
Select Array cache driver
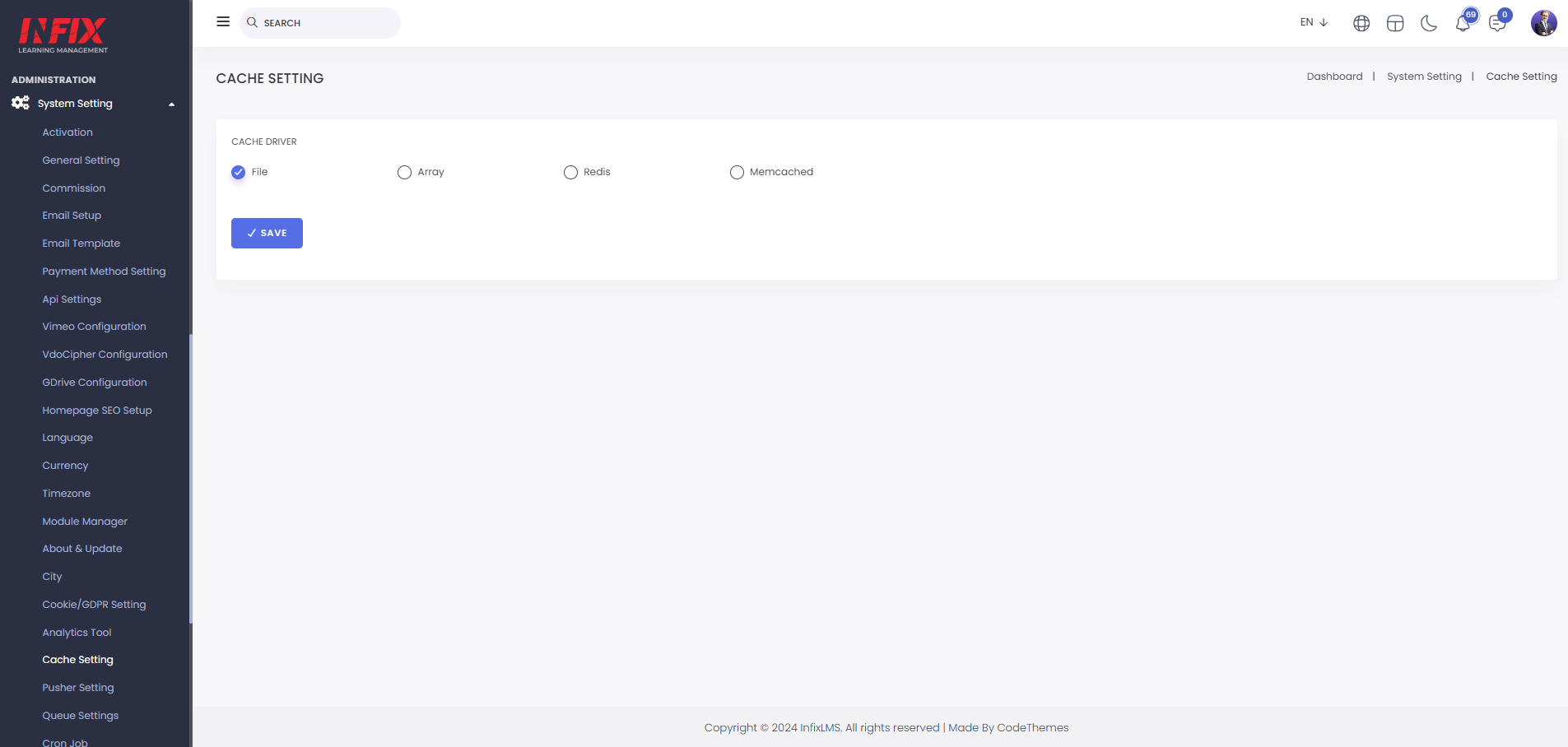pyautogui.click(x=404, y=172)
